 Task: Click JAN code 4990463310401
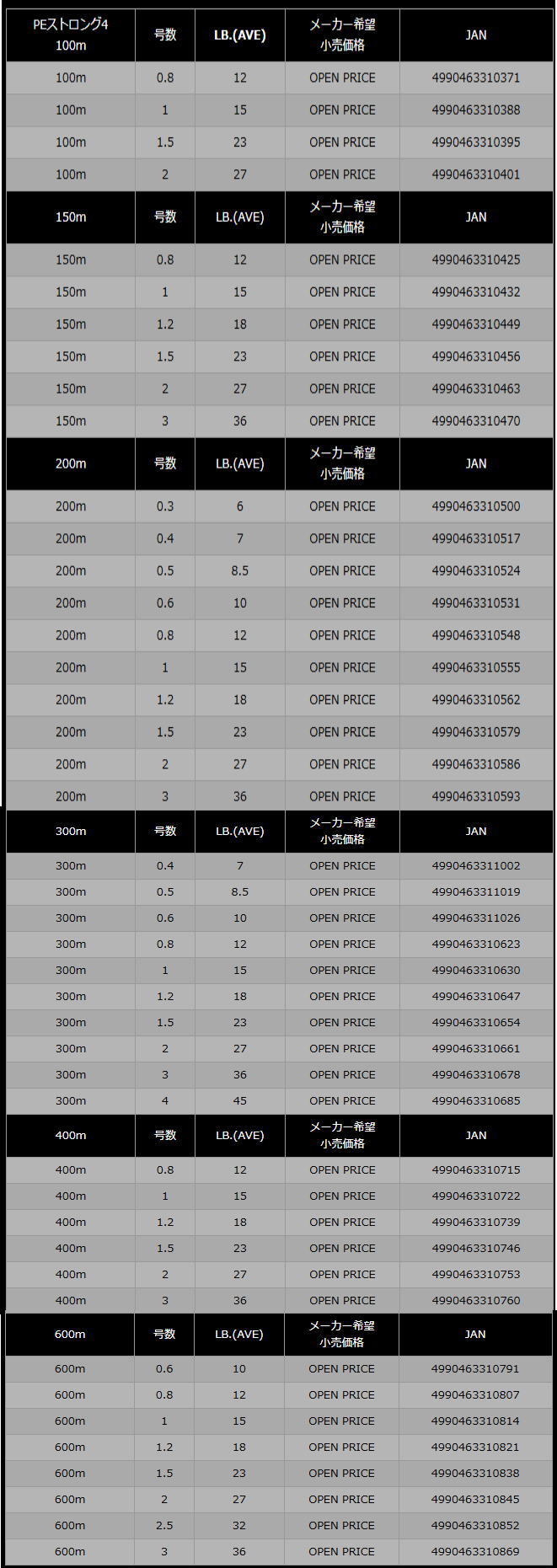pyautogui.click(x=475, y=174)
